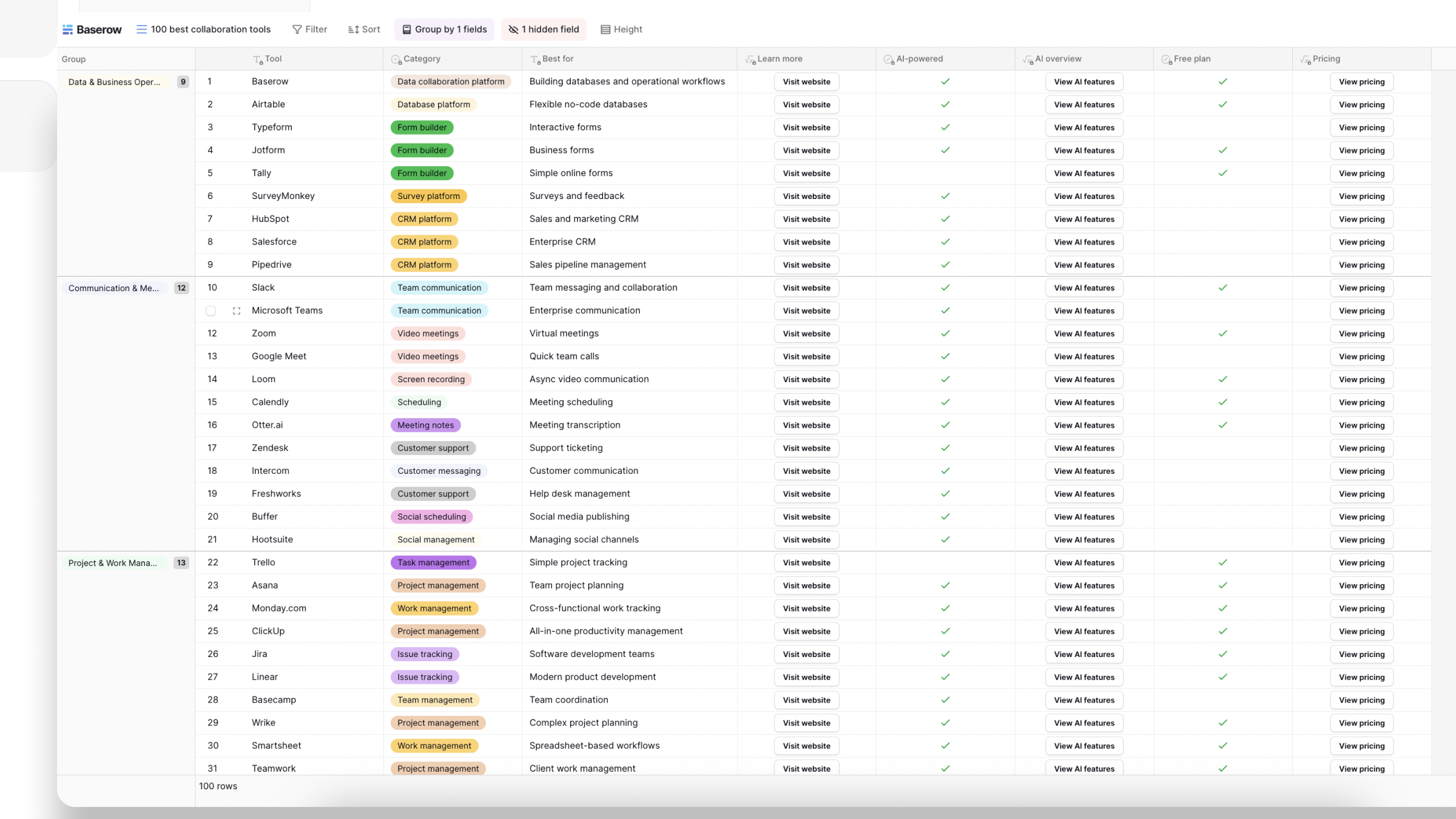Click the Category column header

click(x=453, y=59)
